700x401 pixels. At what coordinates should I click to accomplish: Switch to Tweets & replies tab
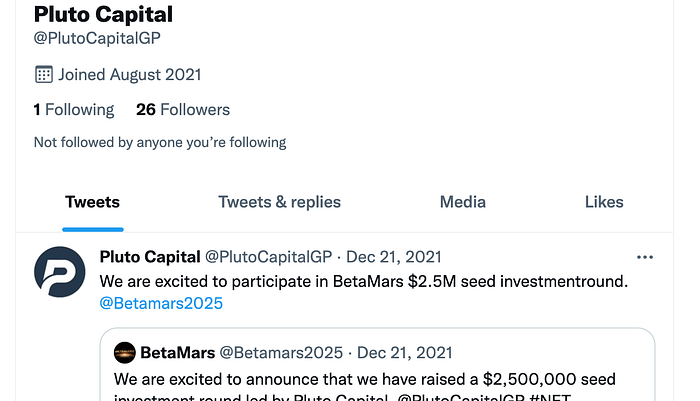279,202
